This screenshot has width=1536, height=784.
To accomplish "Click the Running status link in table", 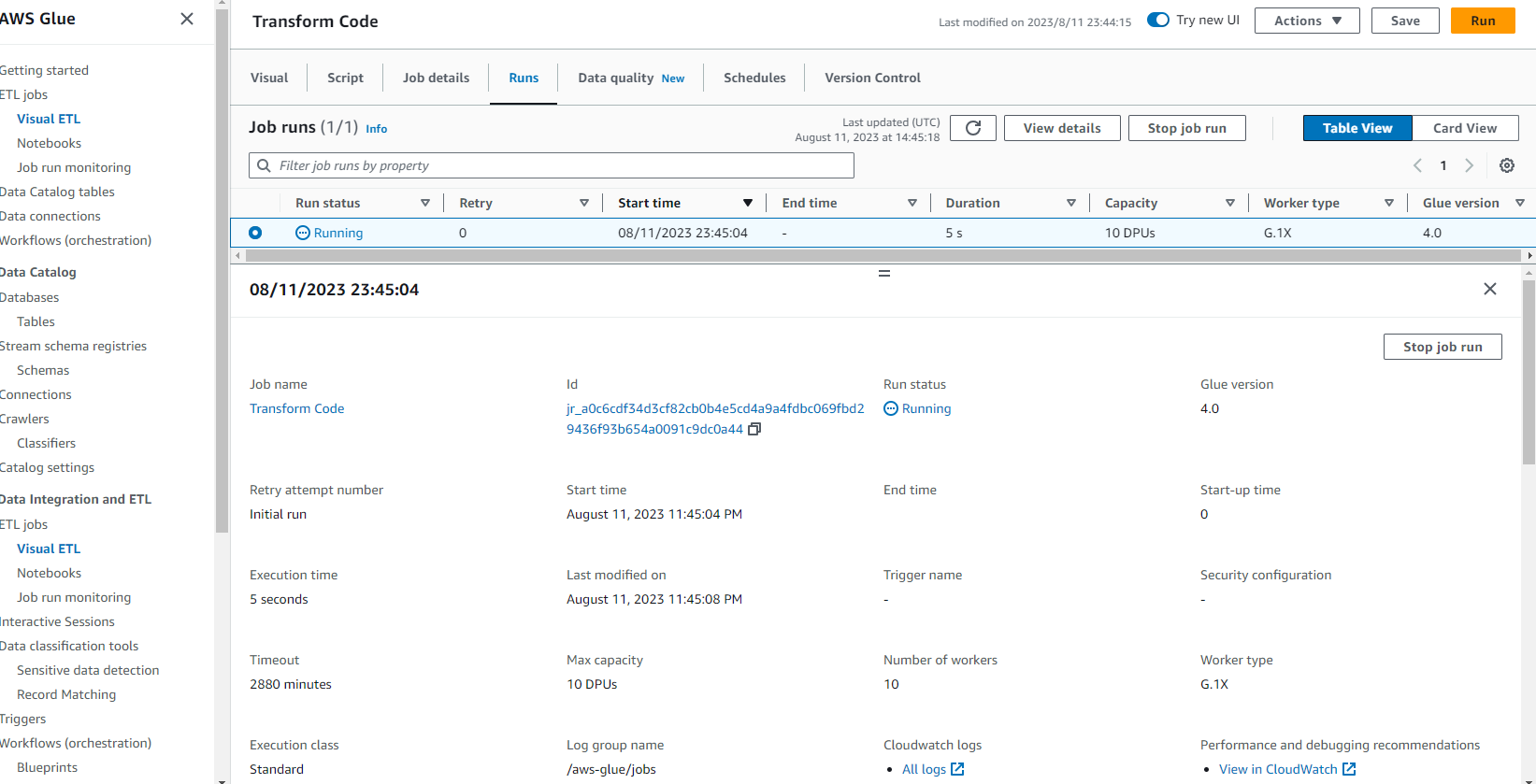I will [338, 233].
